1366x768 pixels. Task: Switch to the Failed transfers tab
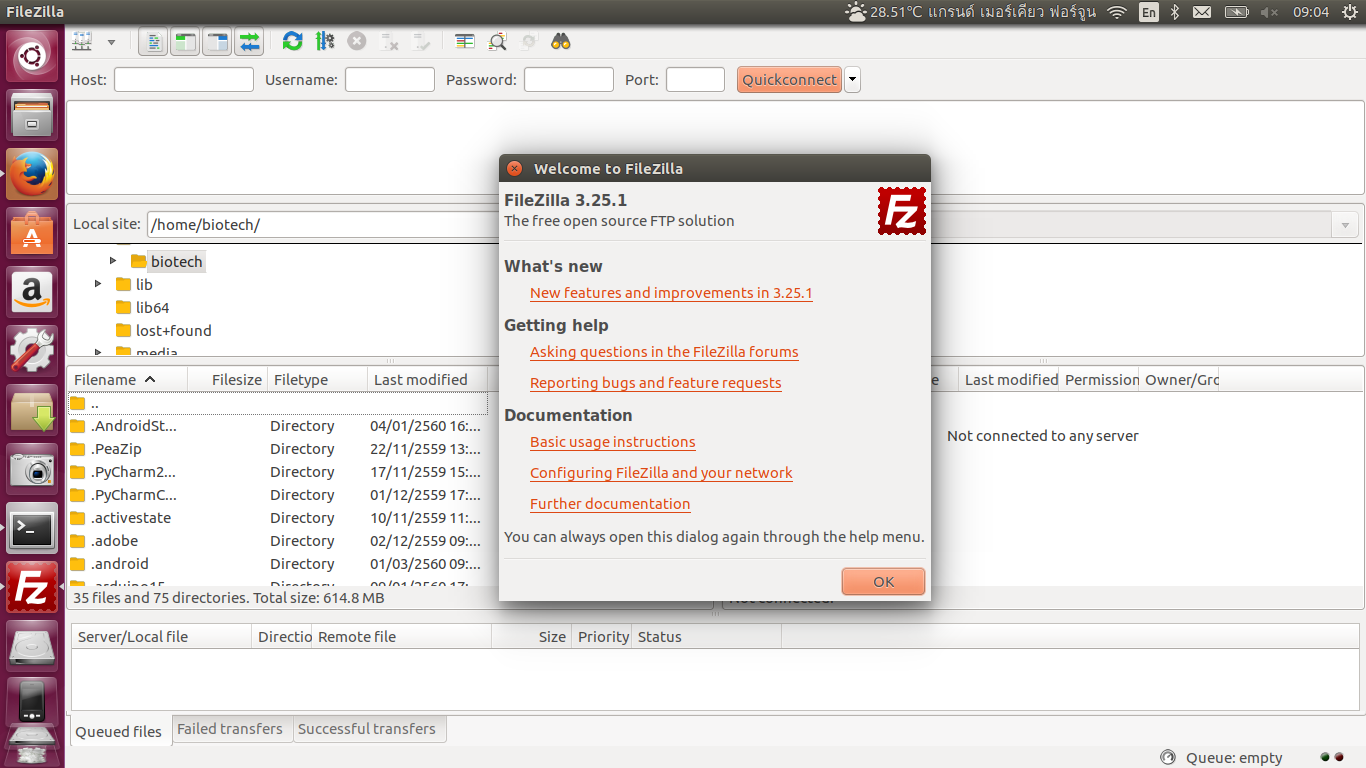(230, 729)
